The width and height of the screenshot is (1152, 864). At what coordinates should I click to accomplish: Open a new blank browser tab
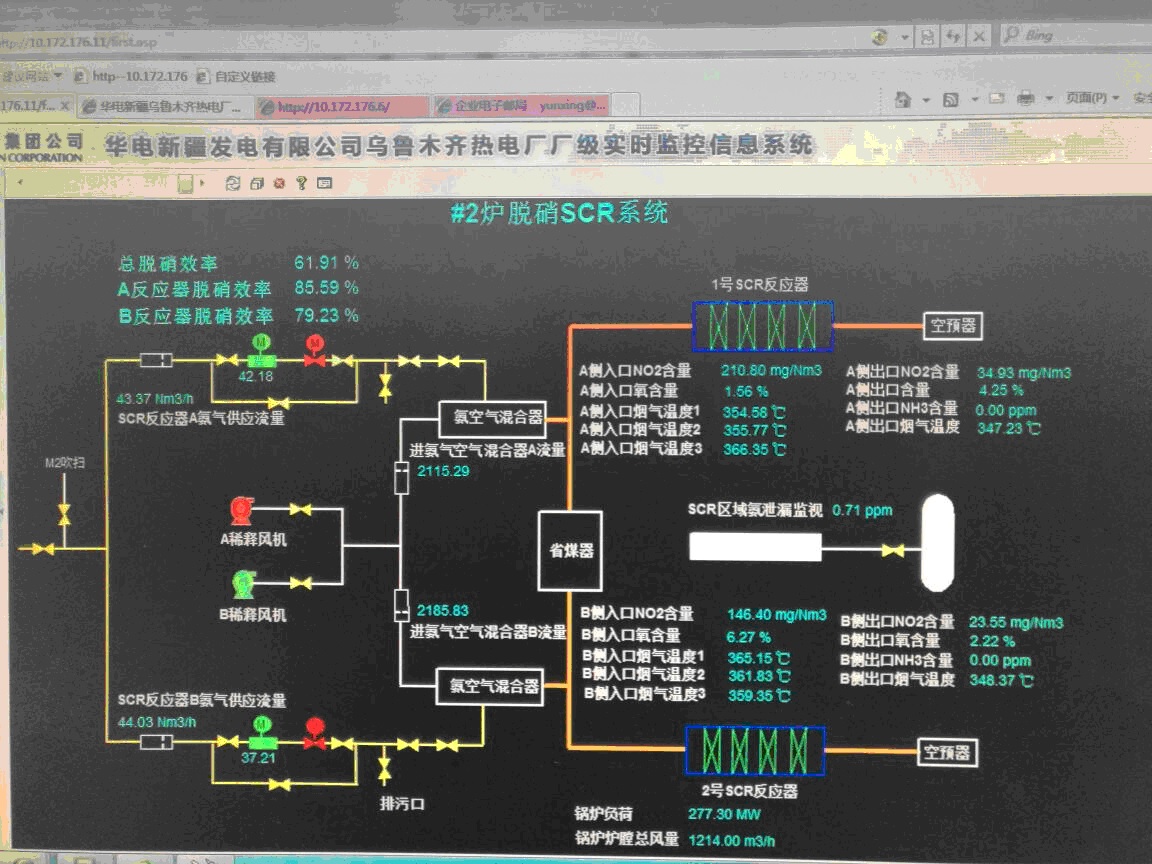(x=625, y=106)
